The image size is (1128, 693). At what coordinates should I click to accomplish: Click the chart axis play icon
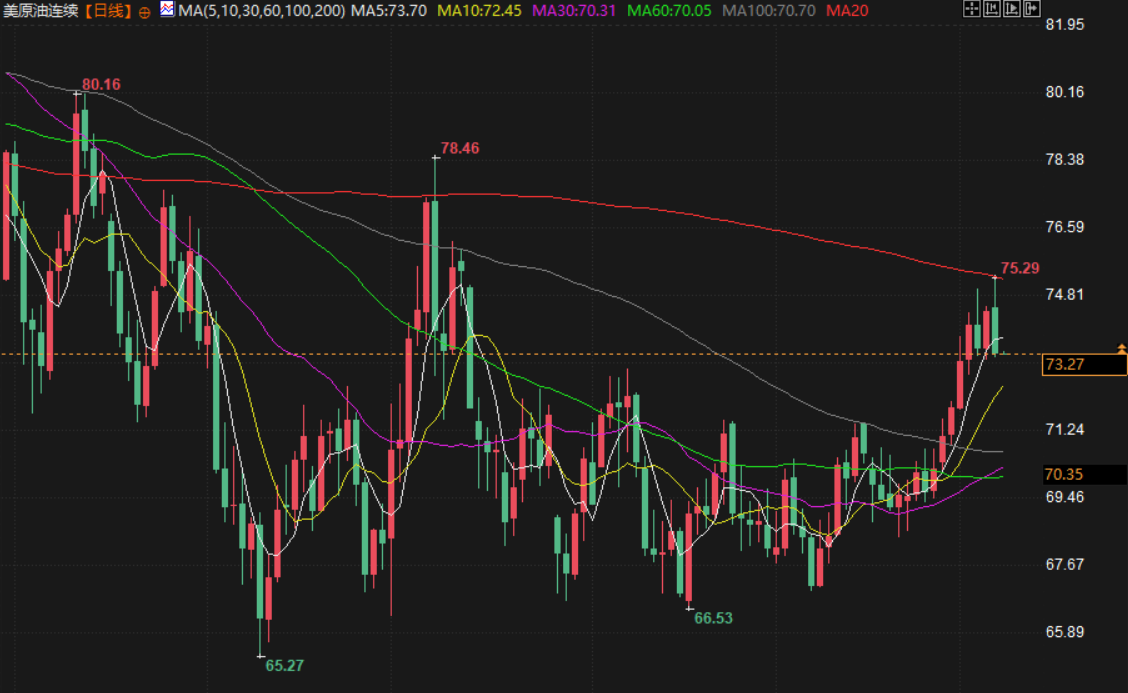click(1011, 9)
